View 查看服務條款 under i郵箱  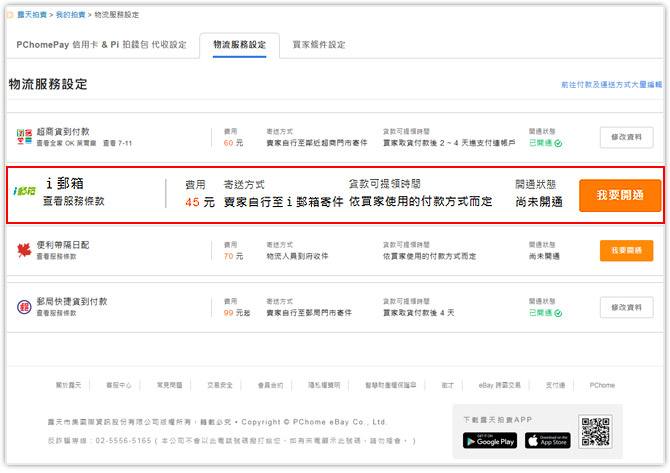point(74,201)
